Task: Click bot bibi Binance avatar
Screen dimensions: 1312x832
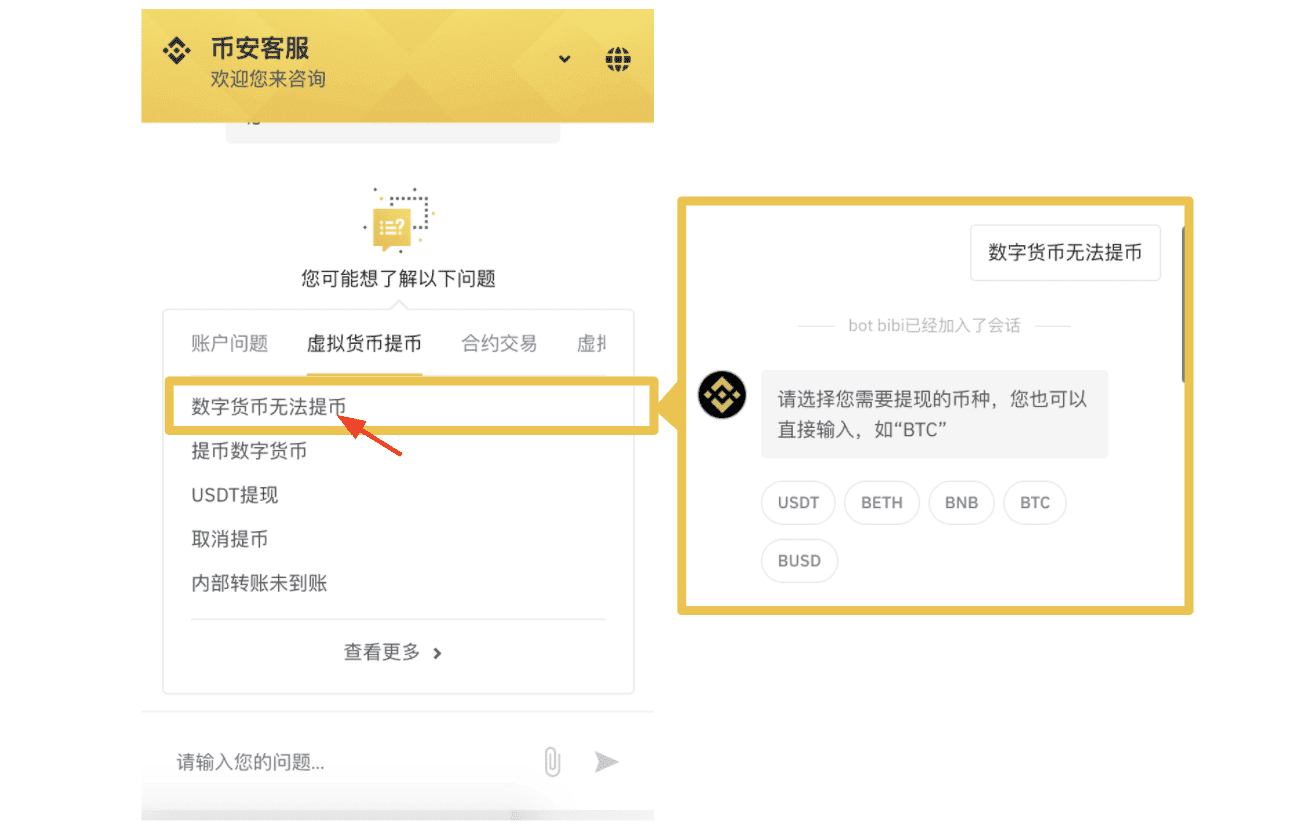Action: click(722, 395)
